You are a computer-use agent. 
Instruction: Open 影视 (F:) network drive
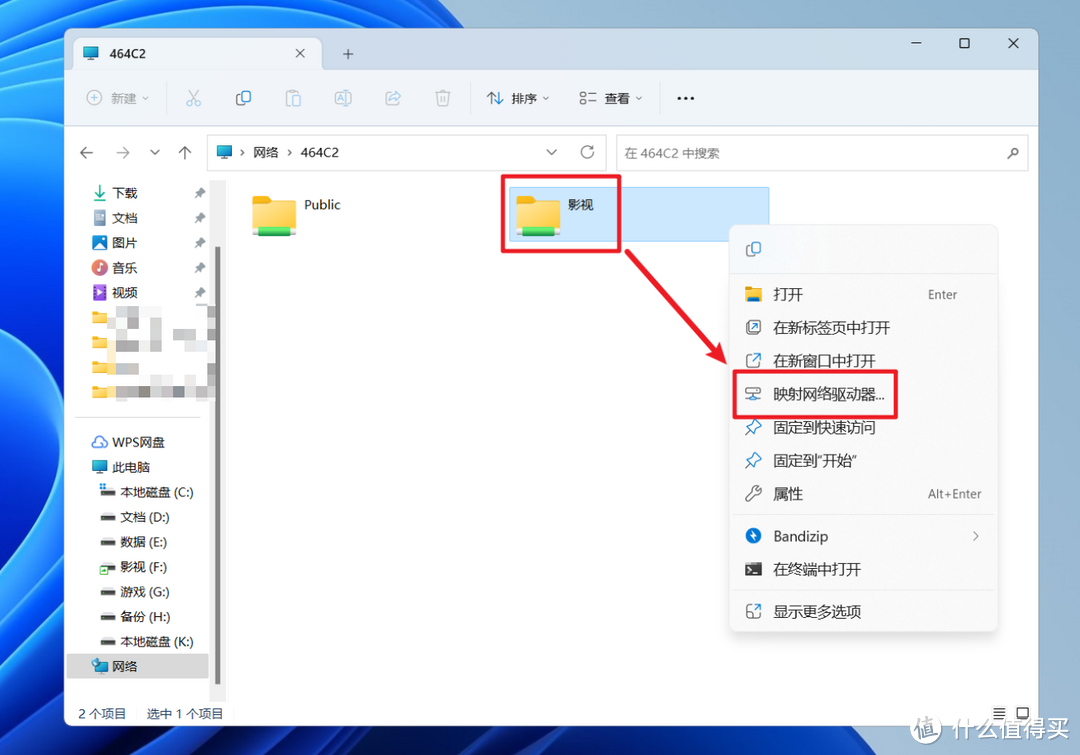[x=134, y=566]
